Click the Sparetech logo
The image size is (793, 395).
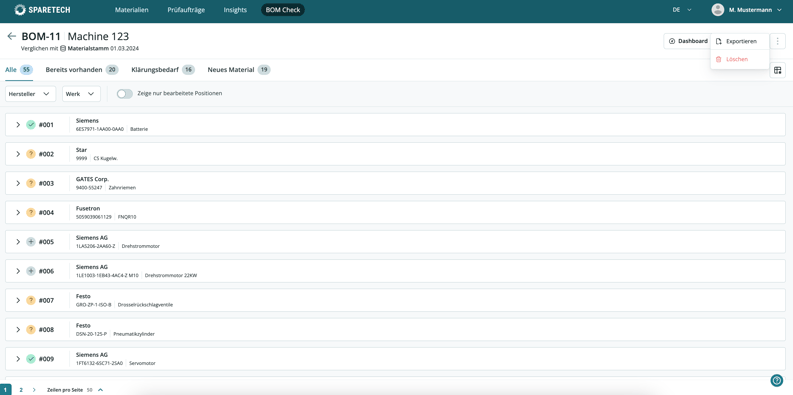point(42,10)
